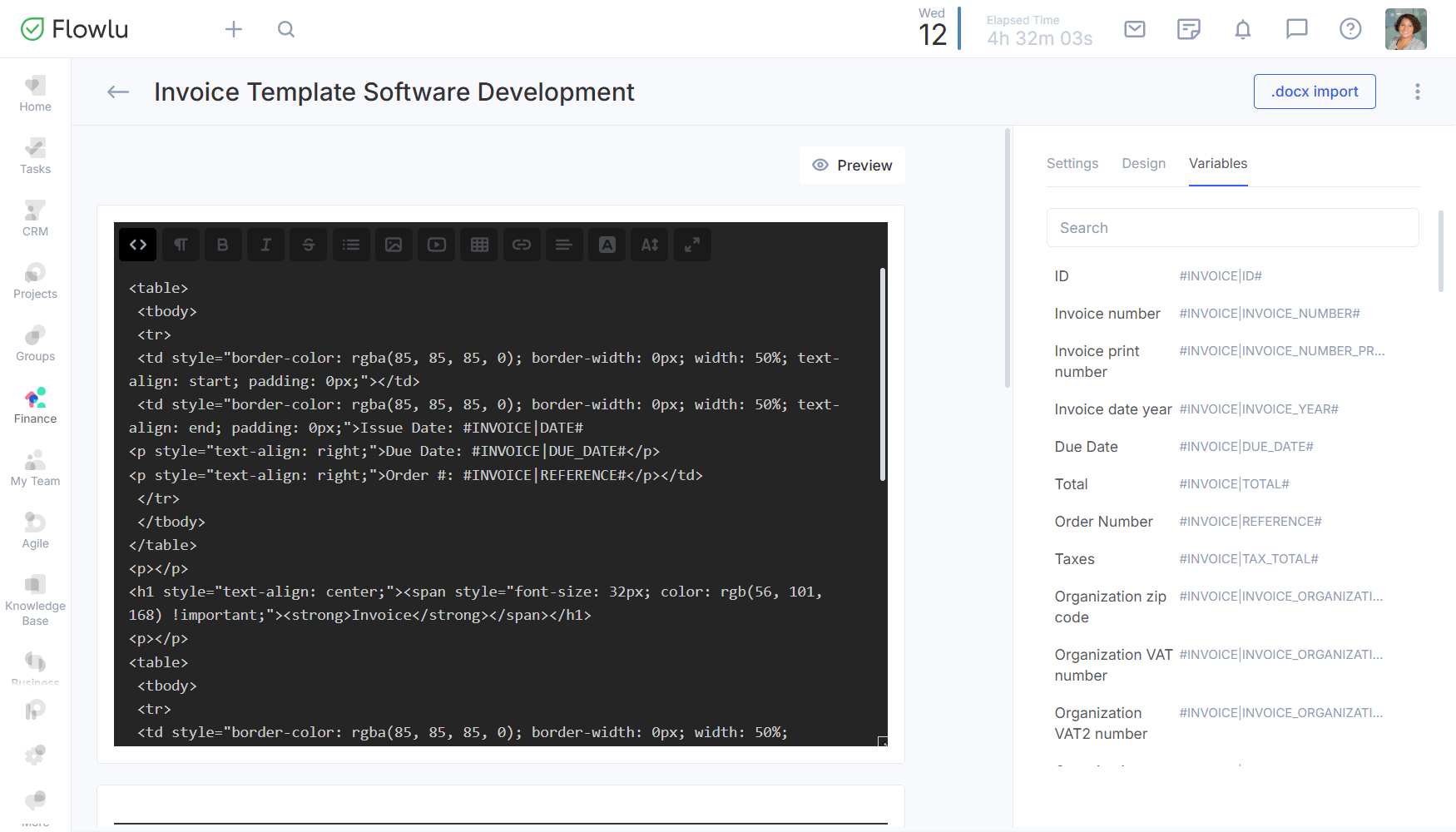Insert a video in the editor

[437, 245]
